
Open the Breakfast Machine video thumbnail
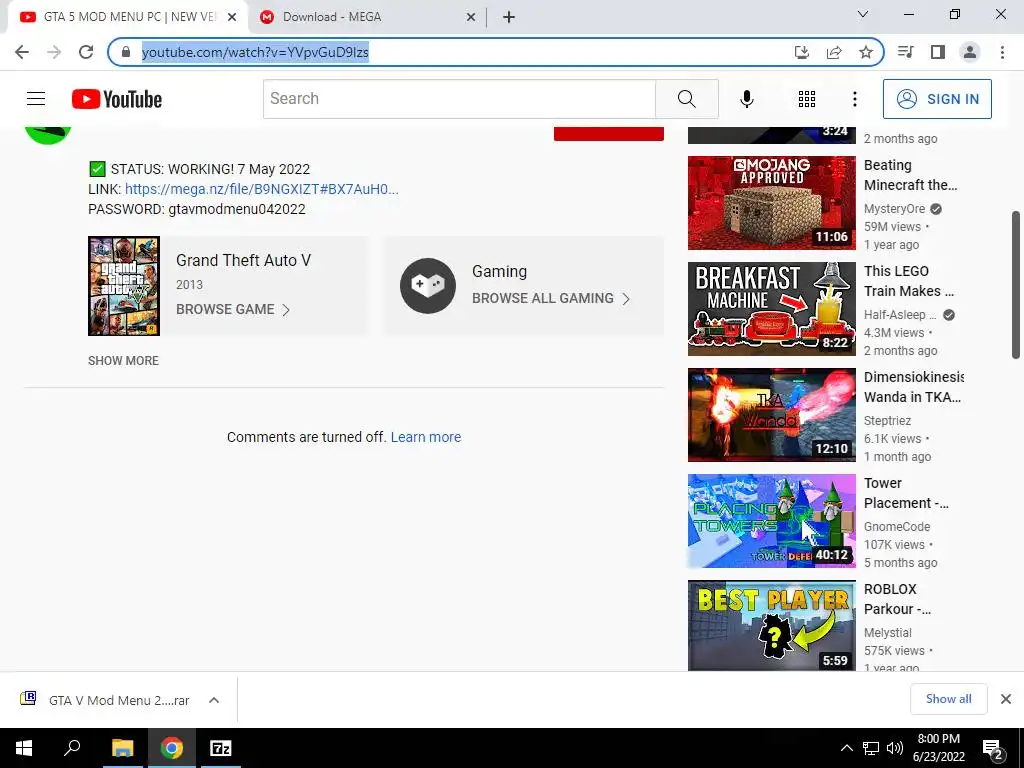tap(771, 309)
